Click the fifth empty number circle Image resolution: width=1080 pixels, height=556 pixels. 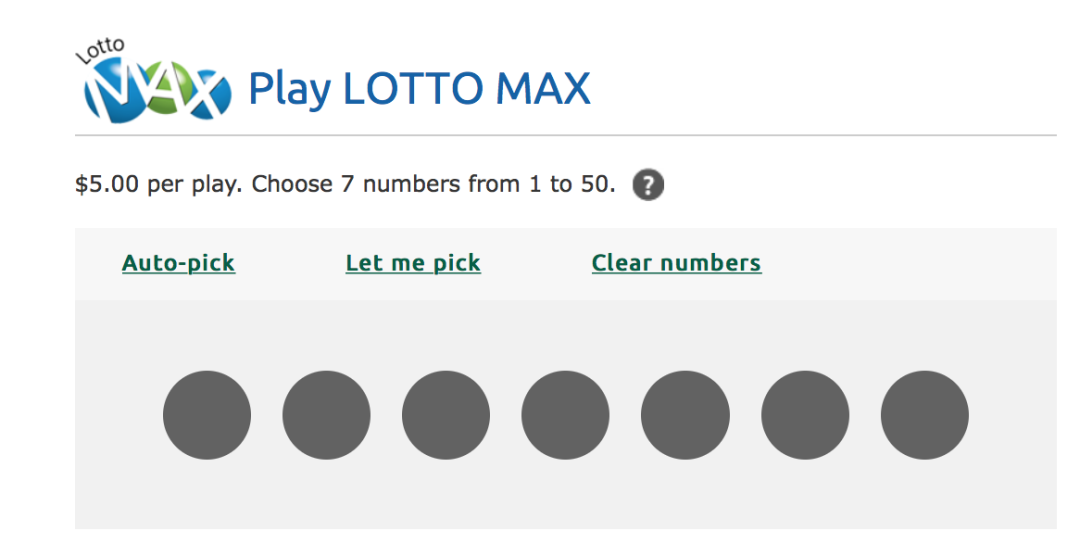[685, 415]
